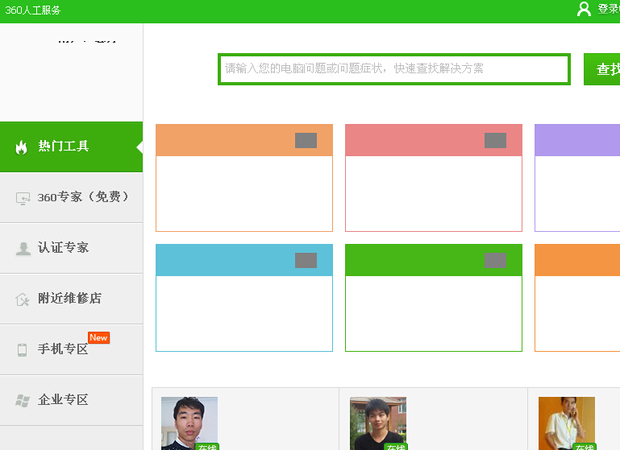Click the gray icon on the red card
The height and width of the screenshot is (450, 620).
point(495,141)
